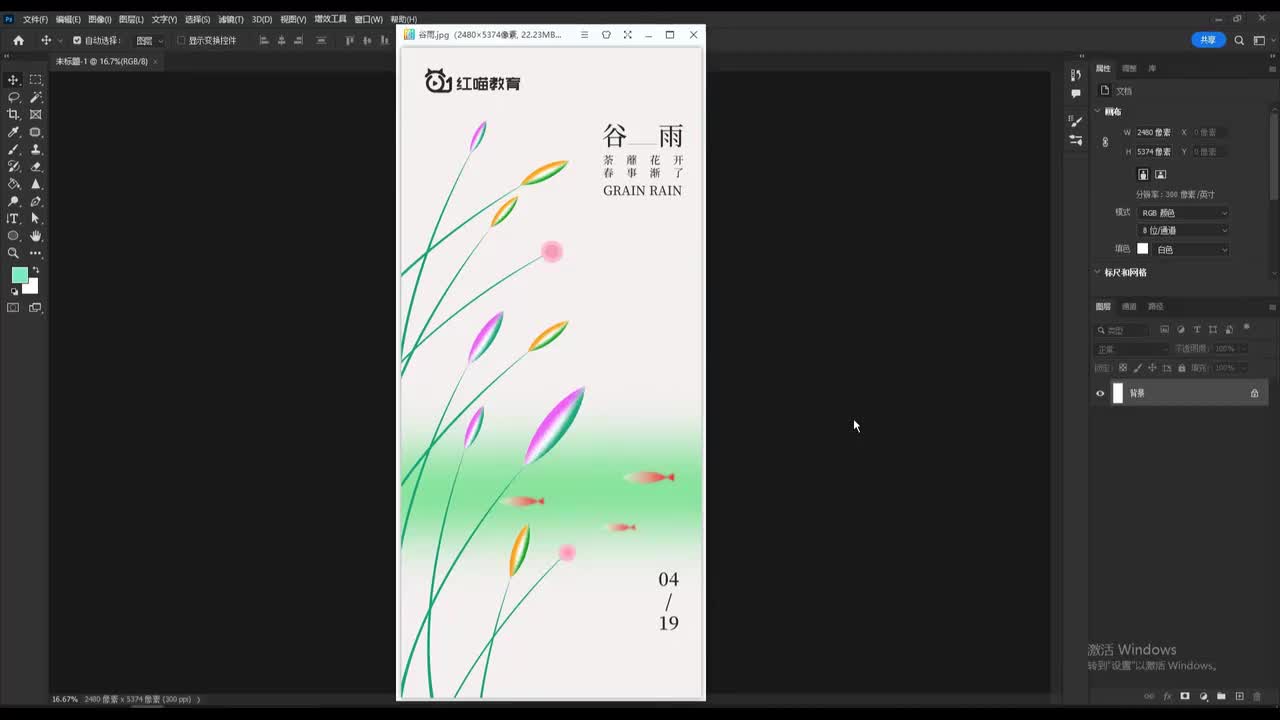Open the bit depth dropdown

[1184, 231]
